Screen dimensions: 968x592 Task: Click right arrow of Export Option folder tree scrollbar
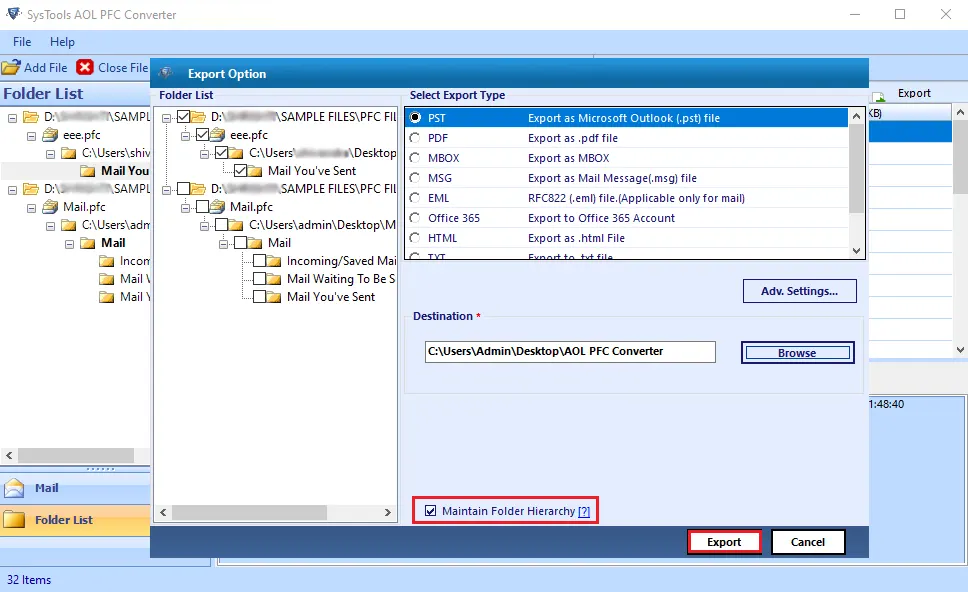(387, 512)
